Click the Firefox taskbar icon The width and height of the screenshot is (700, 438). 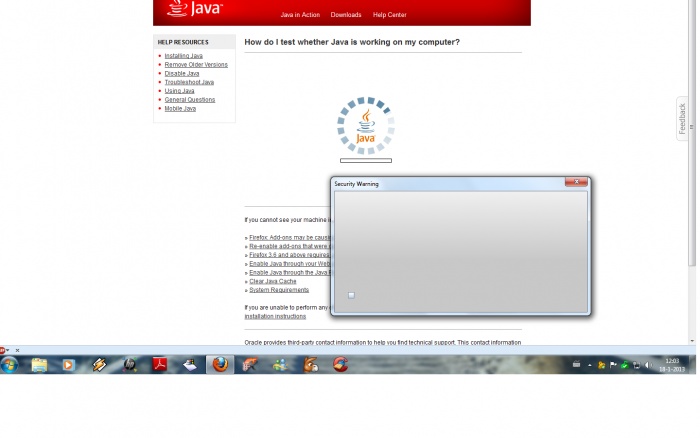pyautogui.click(x=220, y=365)
